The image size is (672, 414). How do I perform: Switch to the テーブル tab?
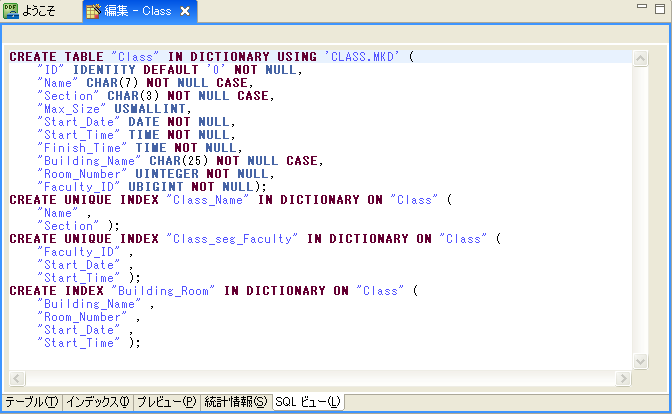[x=31, y=402]
